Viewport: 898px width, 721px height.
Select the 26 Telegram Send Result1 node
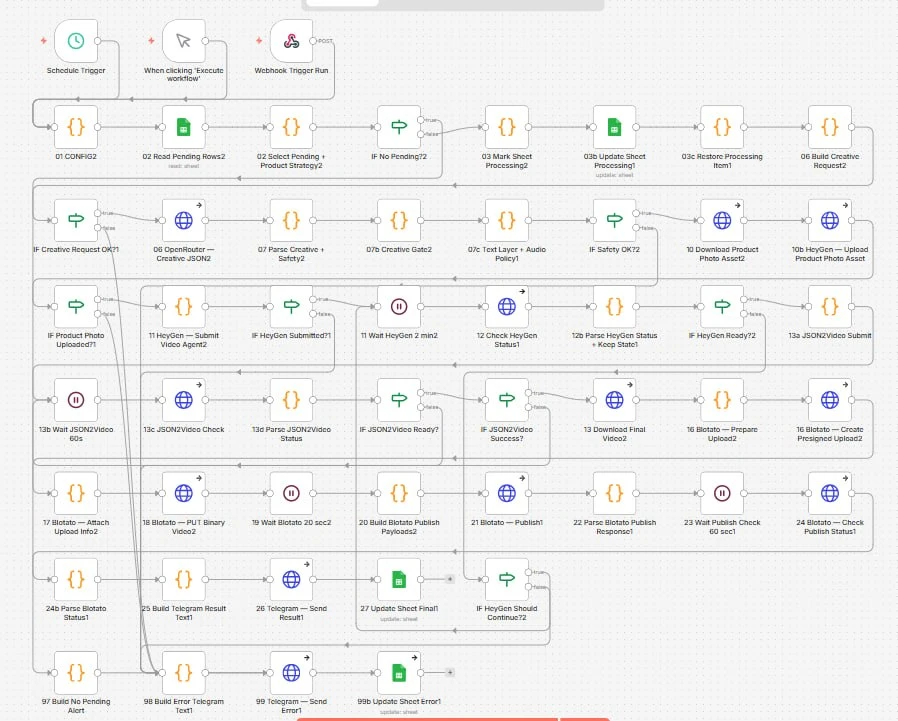(x=291, y=580)
